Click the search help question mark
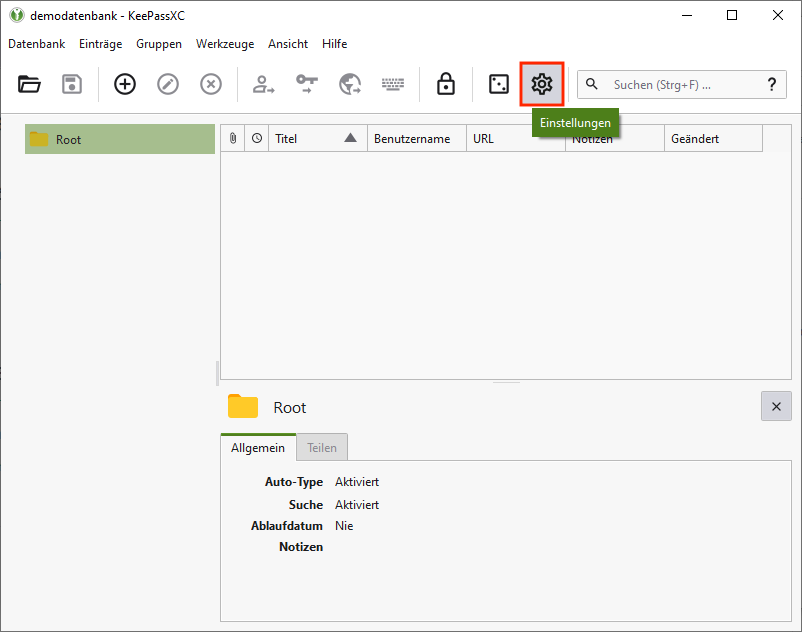Screen dimensions: 802x632 click(771, 85)
